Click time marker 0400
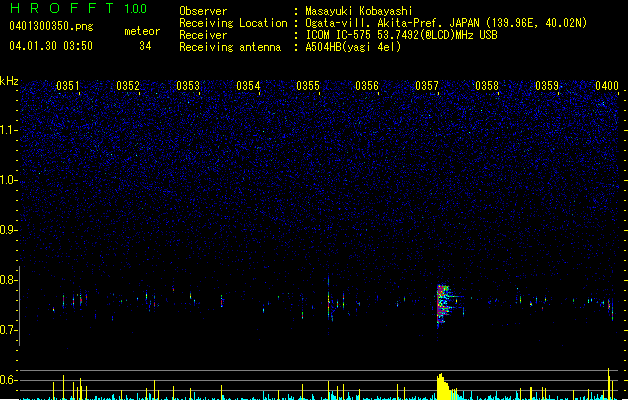629x400 pixels. pyautogui.click(x=607, y=86)
